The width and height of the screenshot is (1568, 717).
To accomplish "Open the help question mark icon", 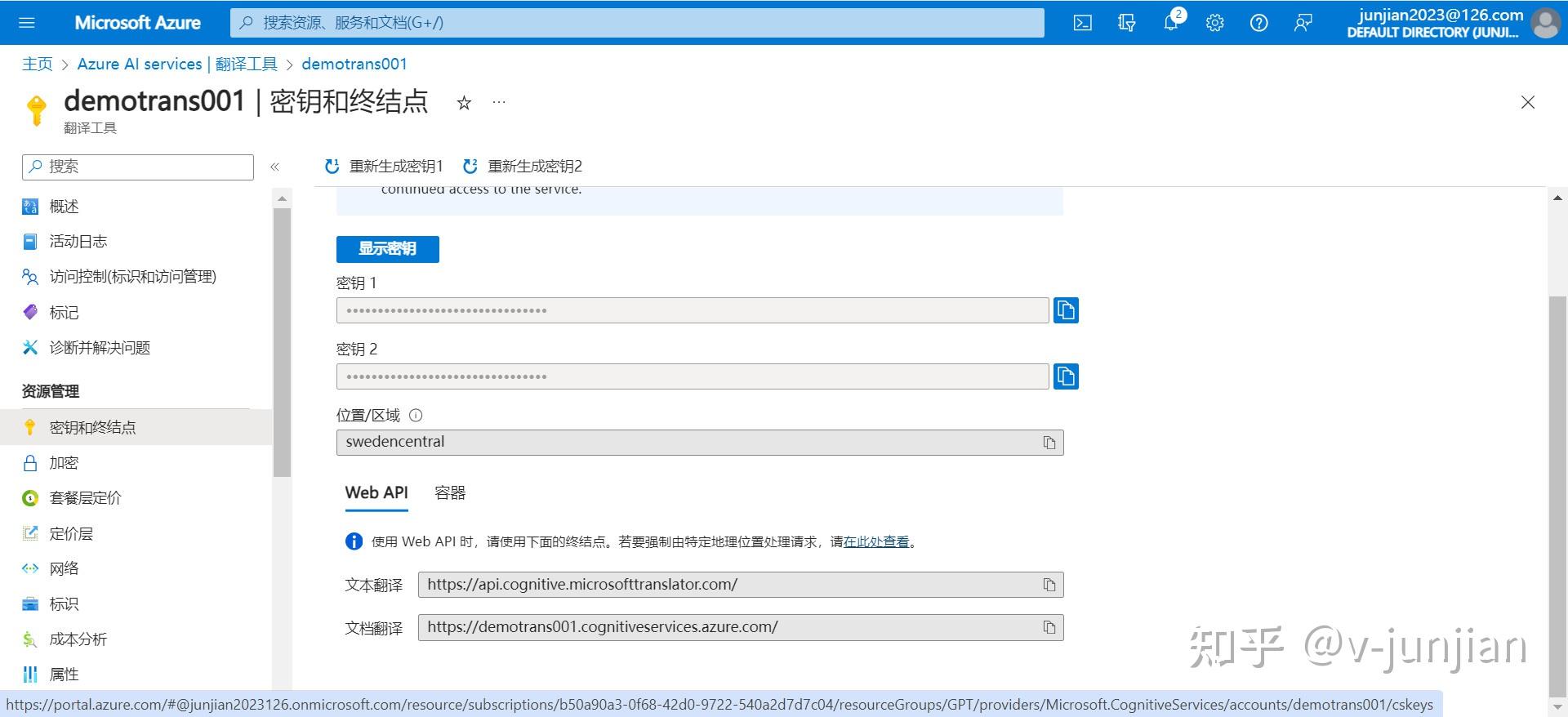I will 1259,23.
